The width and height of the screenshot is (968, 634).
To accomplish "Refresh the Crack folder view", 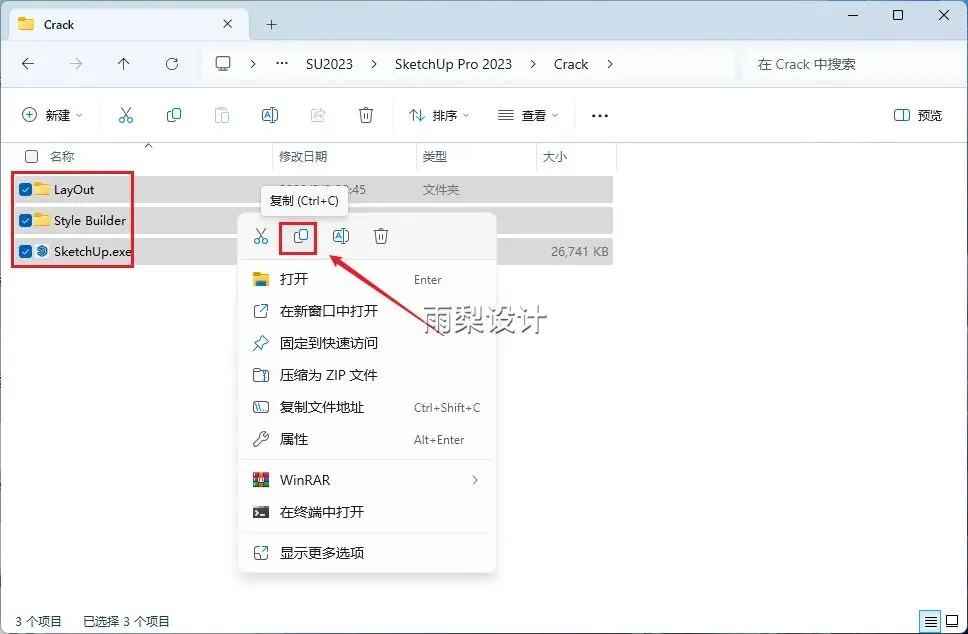I will tap(172, 64).
